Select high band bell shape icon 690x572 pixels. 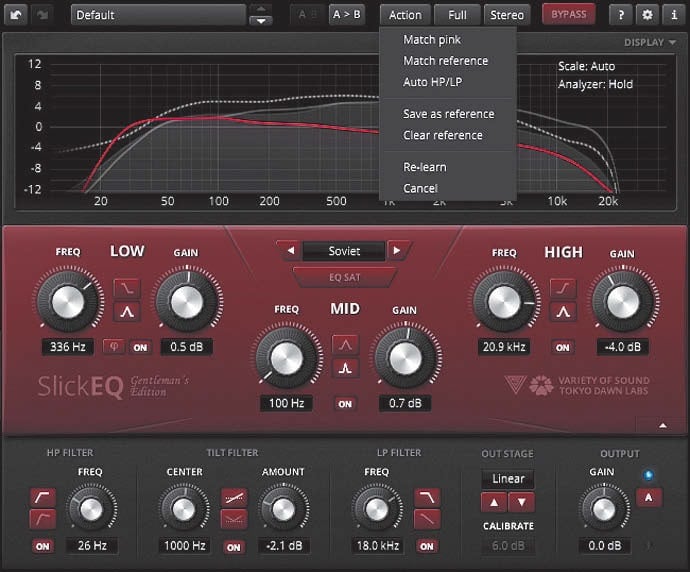pos(563,312)
